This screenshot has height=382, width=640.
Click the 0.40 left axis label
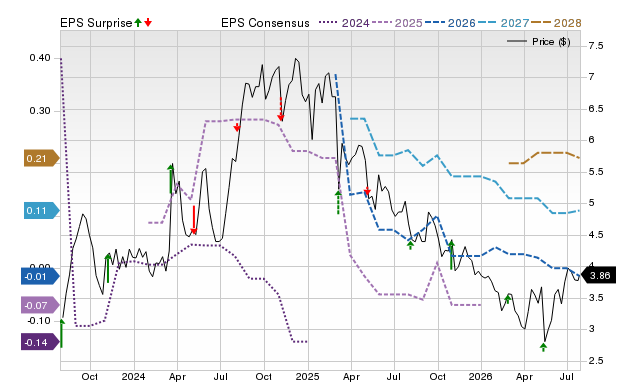coord(40,58)
